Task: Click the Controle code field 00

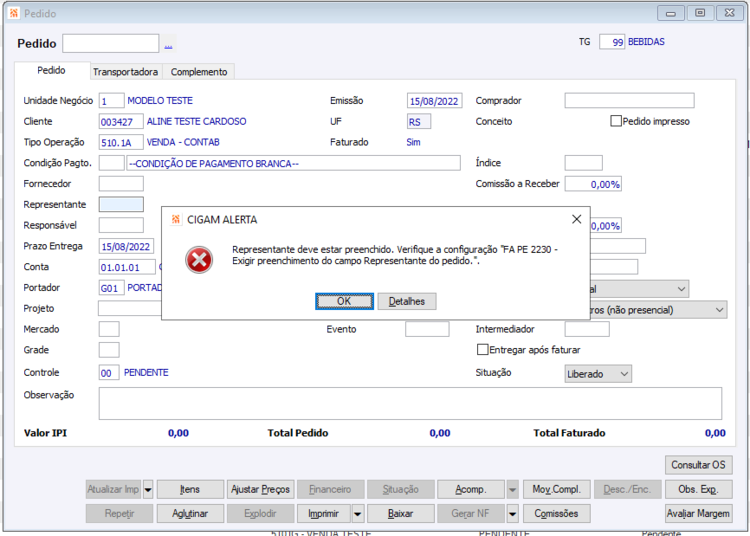Action: coord(109,372)
